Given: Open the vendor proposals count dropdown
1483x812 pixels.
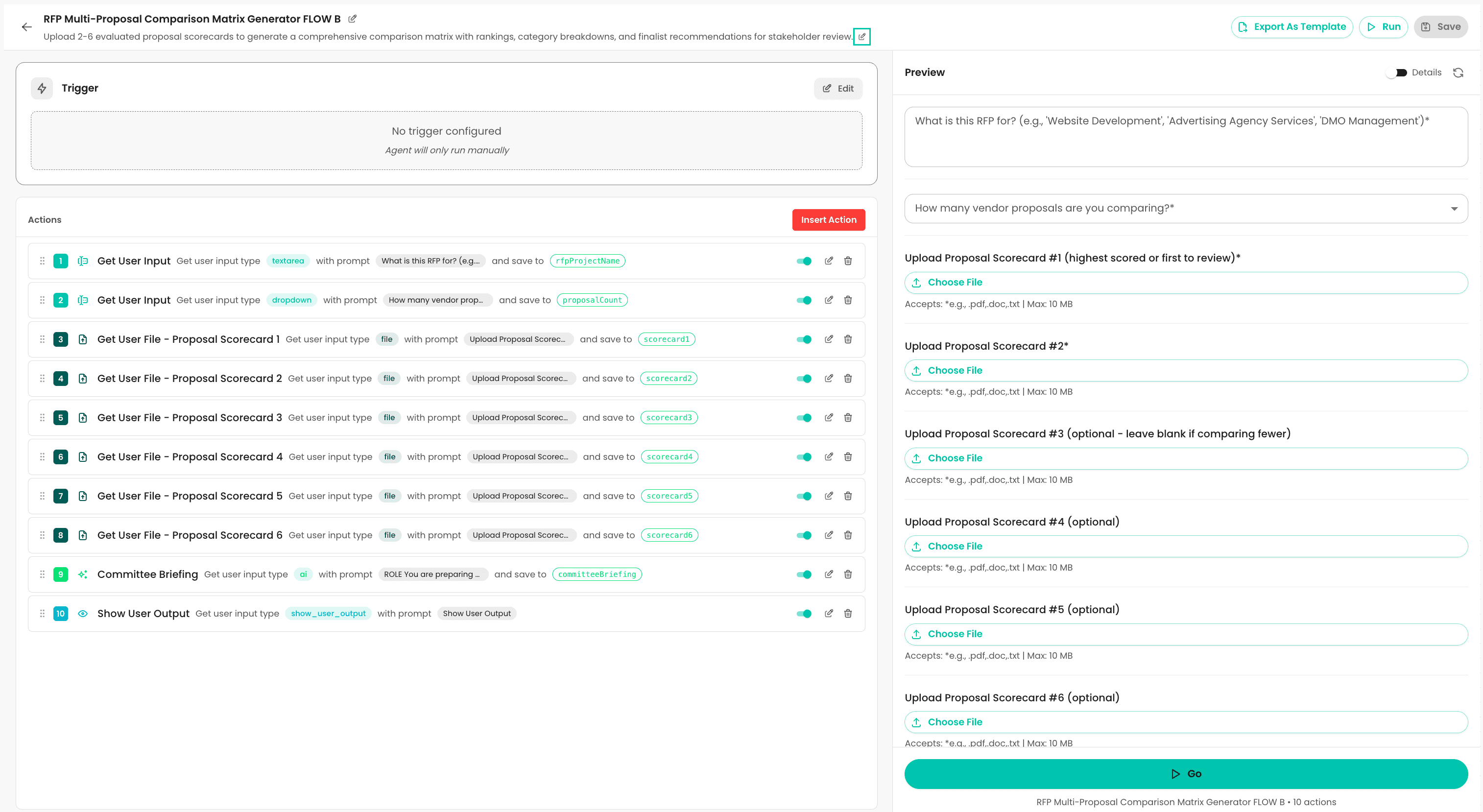Looking at the screenshot, I should click(1185, 208).
